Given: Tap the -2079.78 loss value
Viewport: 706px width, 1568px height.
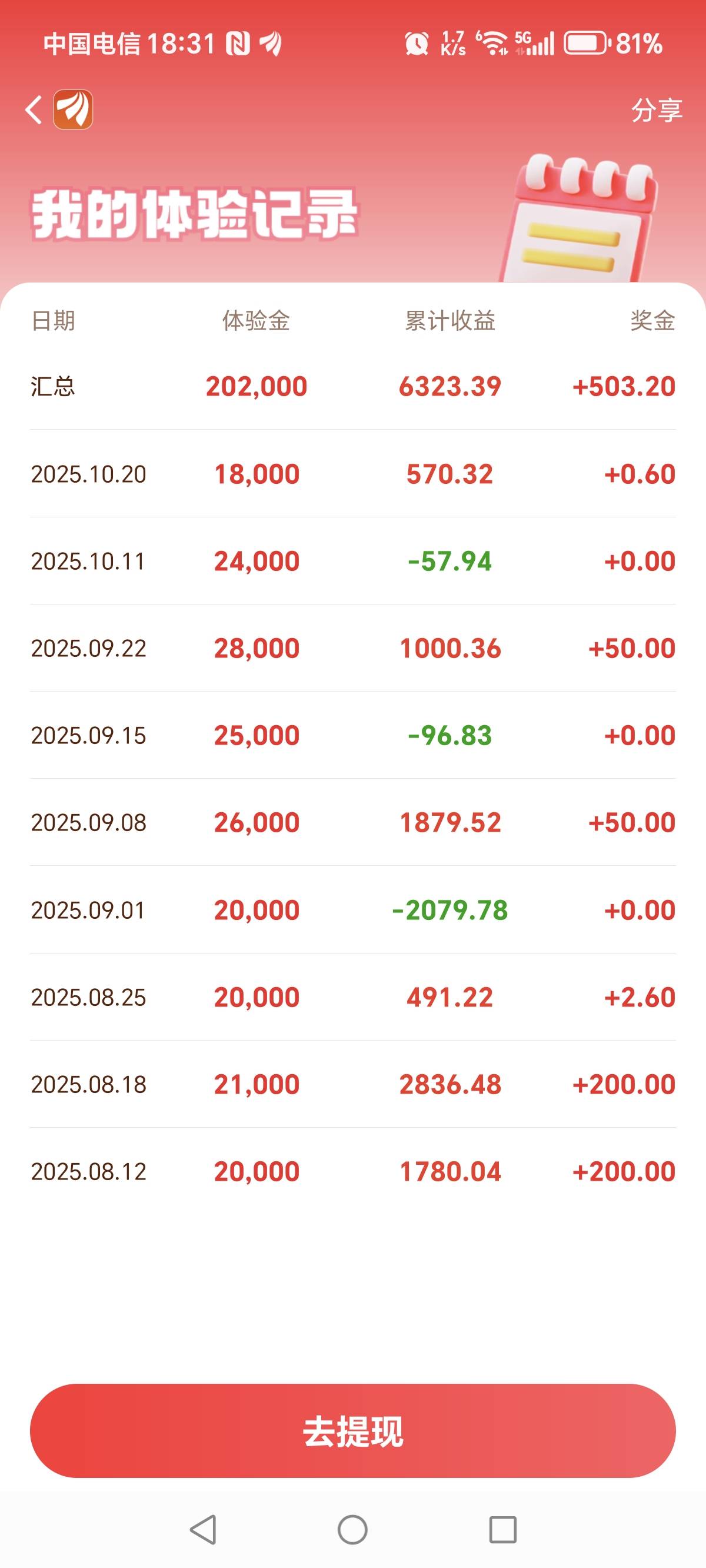Looking at the screenshot, I should point(449,911).
